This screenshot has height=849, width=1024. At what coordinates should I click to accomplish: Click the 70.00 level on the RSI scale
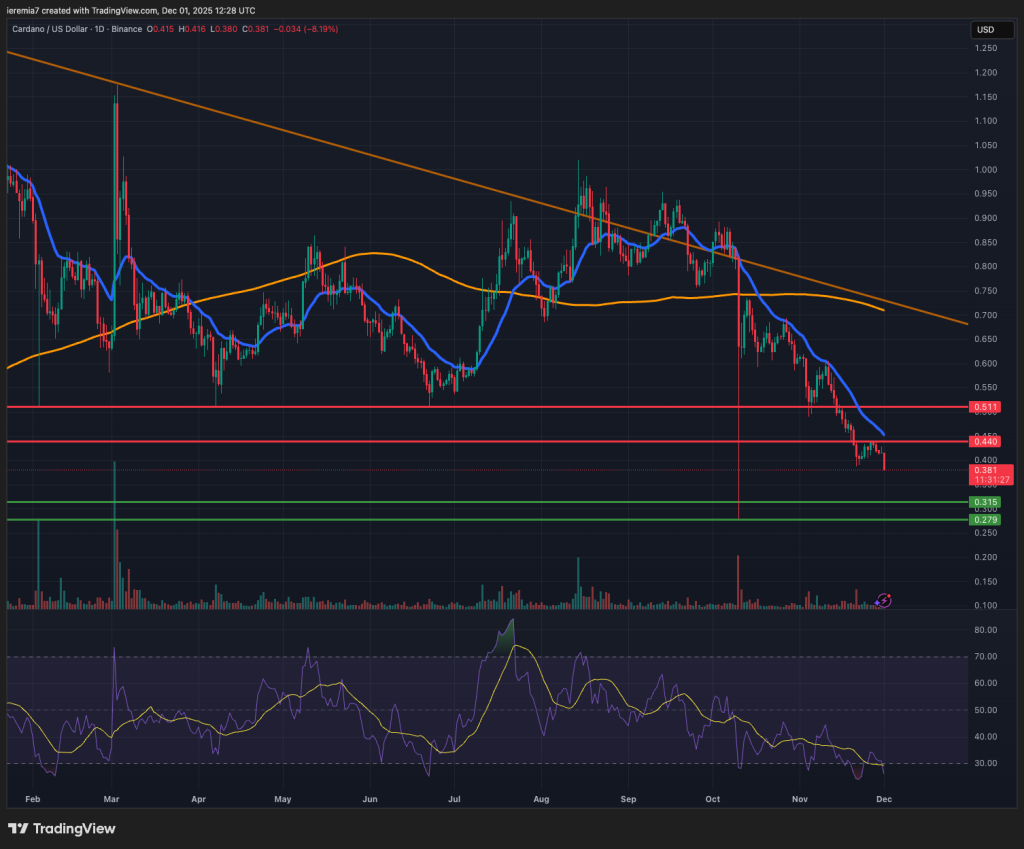(985, 657)
